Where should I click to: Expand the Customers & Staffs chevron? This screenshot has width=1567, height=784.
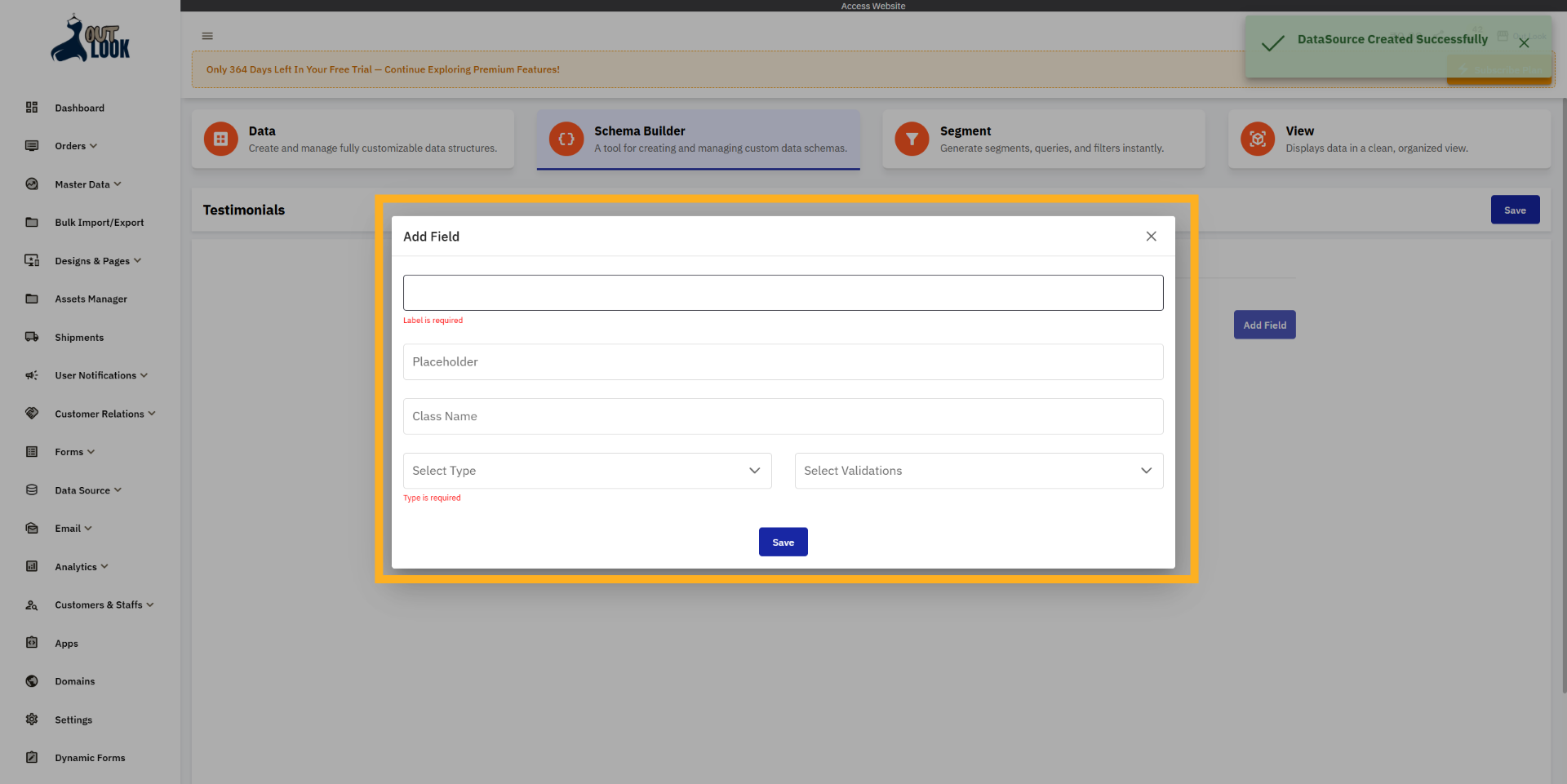tap(150, 605)
